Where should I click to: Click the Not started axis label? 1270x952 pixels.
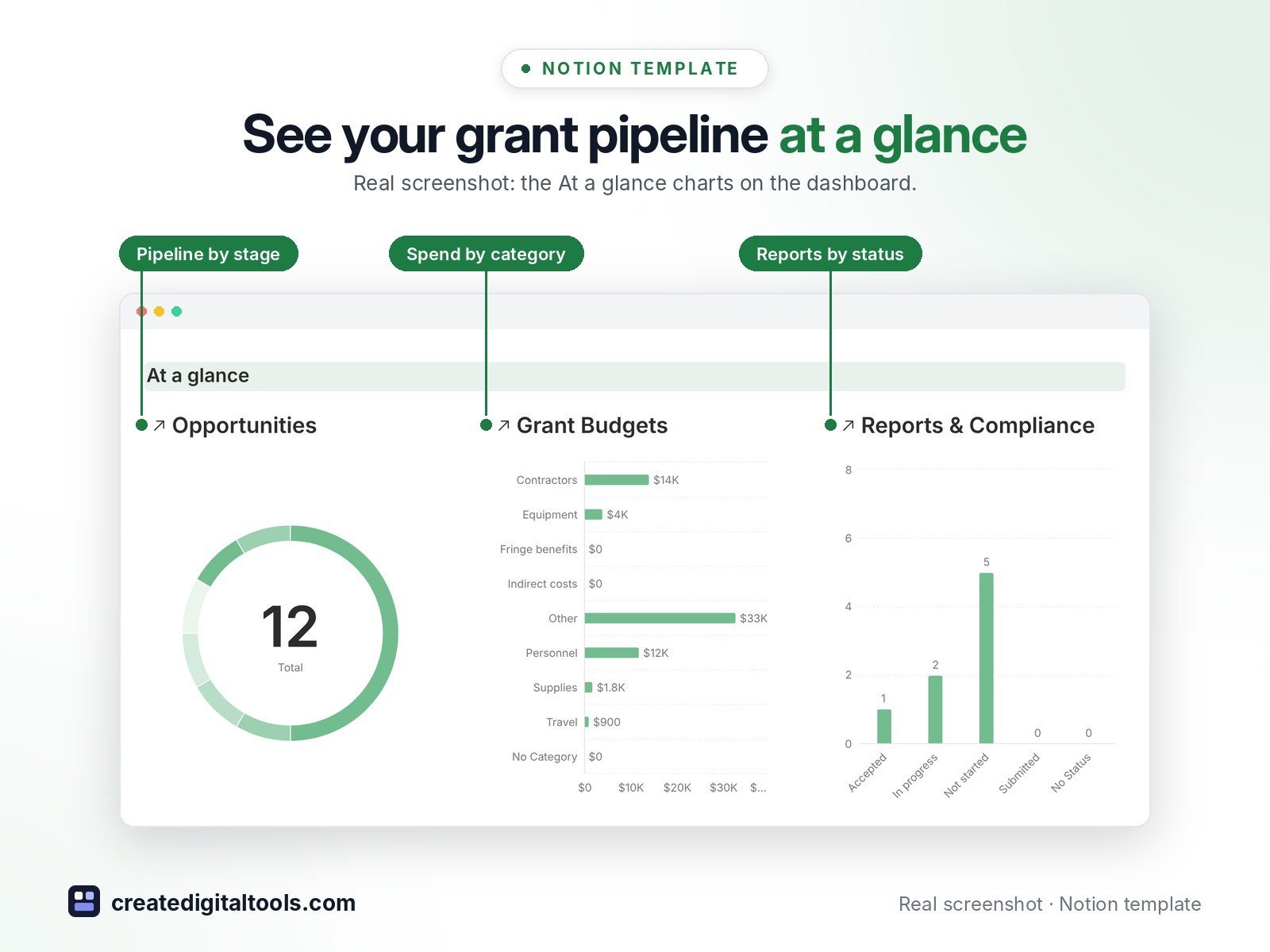[966, 775]
